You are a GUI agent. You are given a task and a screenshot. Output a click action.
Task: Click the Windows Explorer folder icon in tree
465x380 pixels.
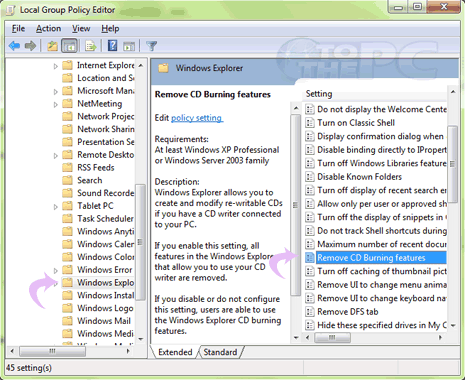point(67,283)
